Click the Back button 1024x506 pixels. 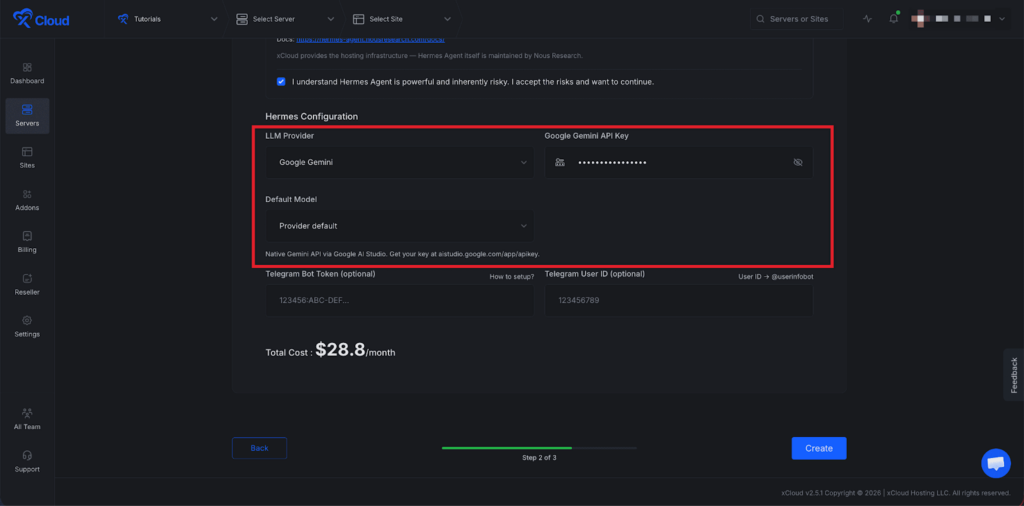coord(259,448)
